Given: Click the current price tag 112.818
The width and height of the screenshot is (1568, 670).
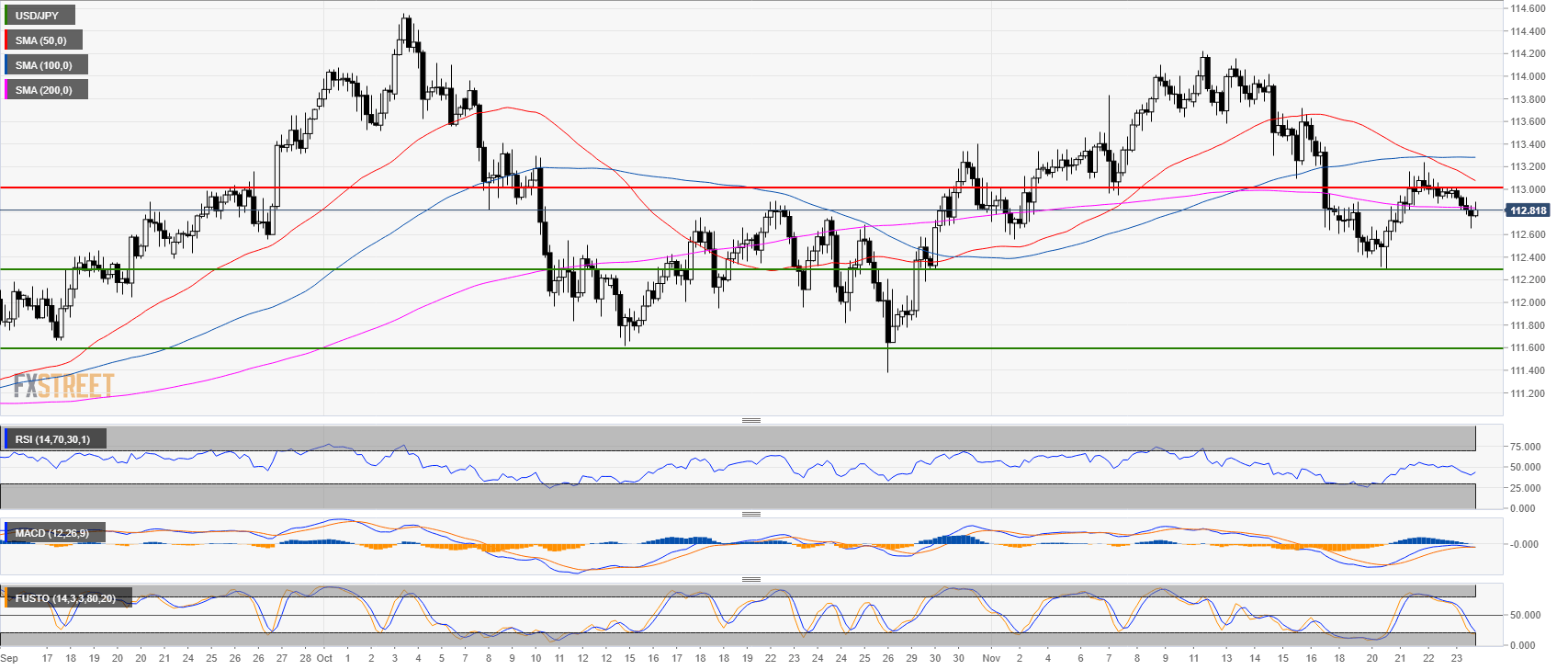Looking at the screenshot, I should [1528, 210].
